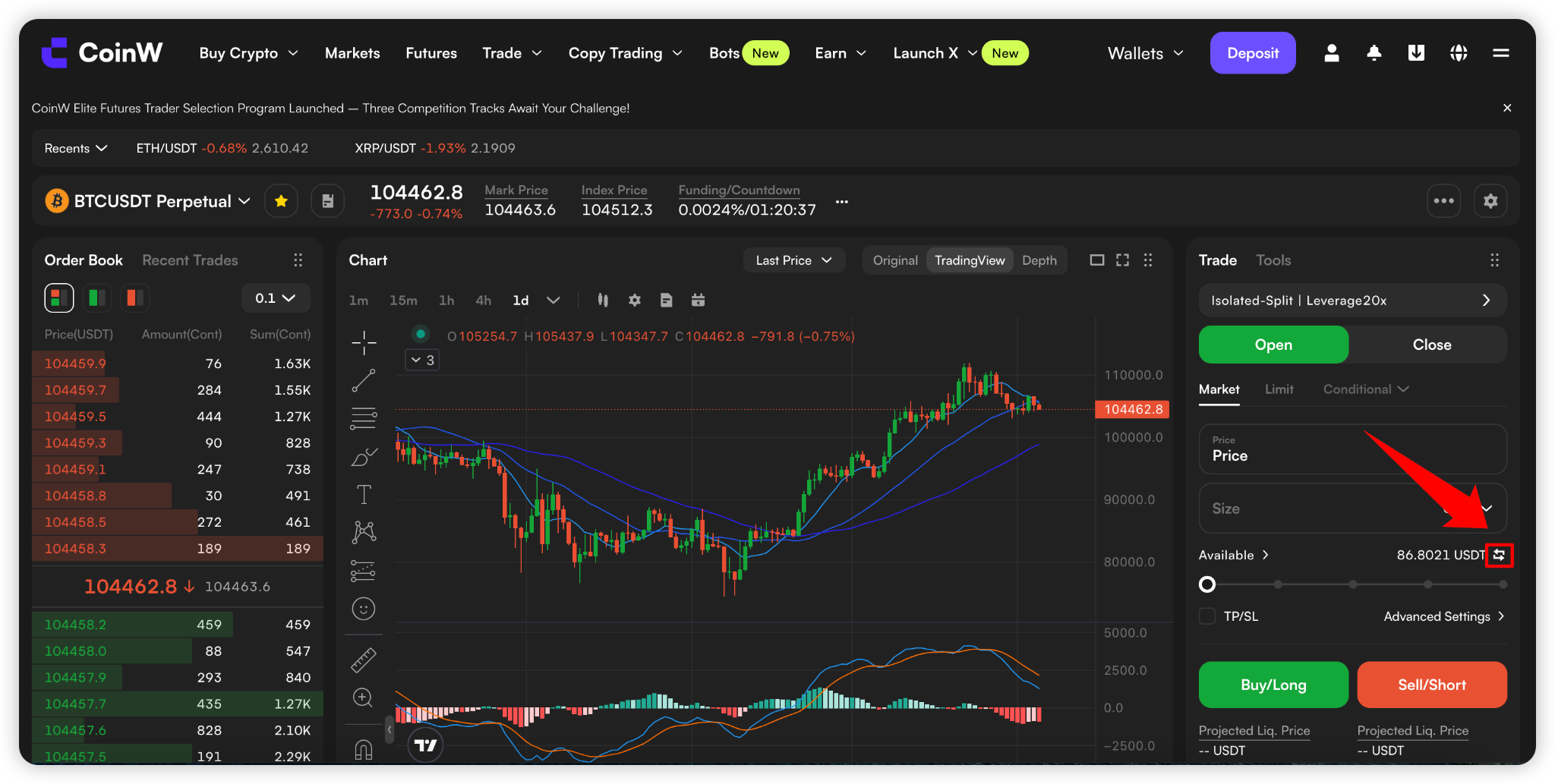This screenshot has height=784, width=1555.
Task: Switch chart to widescreen layout
Action: (1097, 260)
